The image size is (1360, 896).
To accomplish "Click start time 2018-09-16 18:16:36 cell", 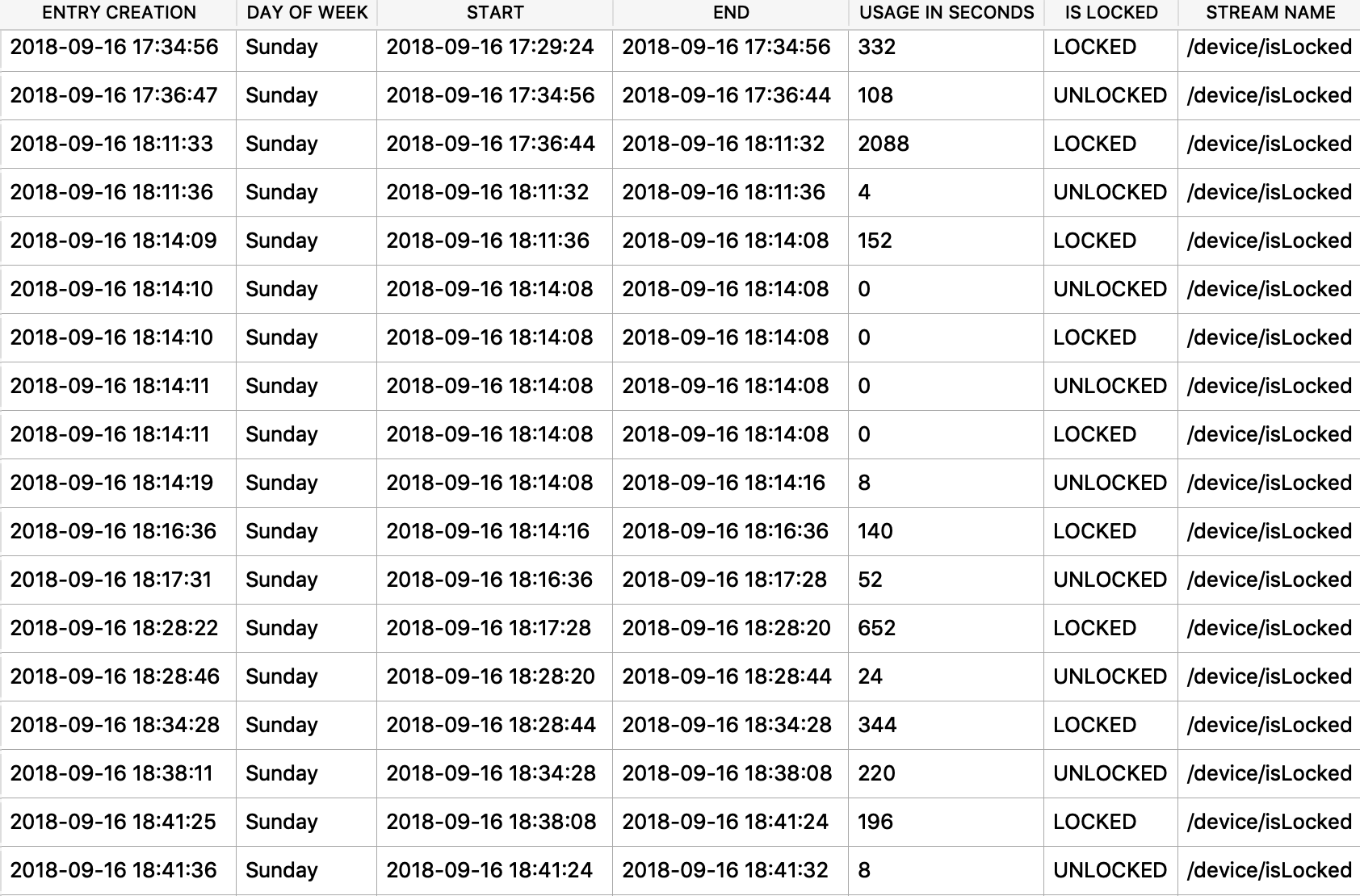I will point(495,580).
